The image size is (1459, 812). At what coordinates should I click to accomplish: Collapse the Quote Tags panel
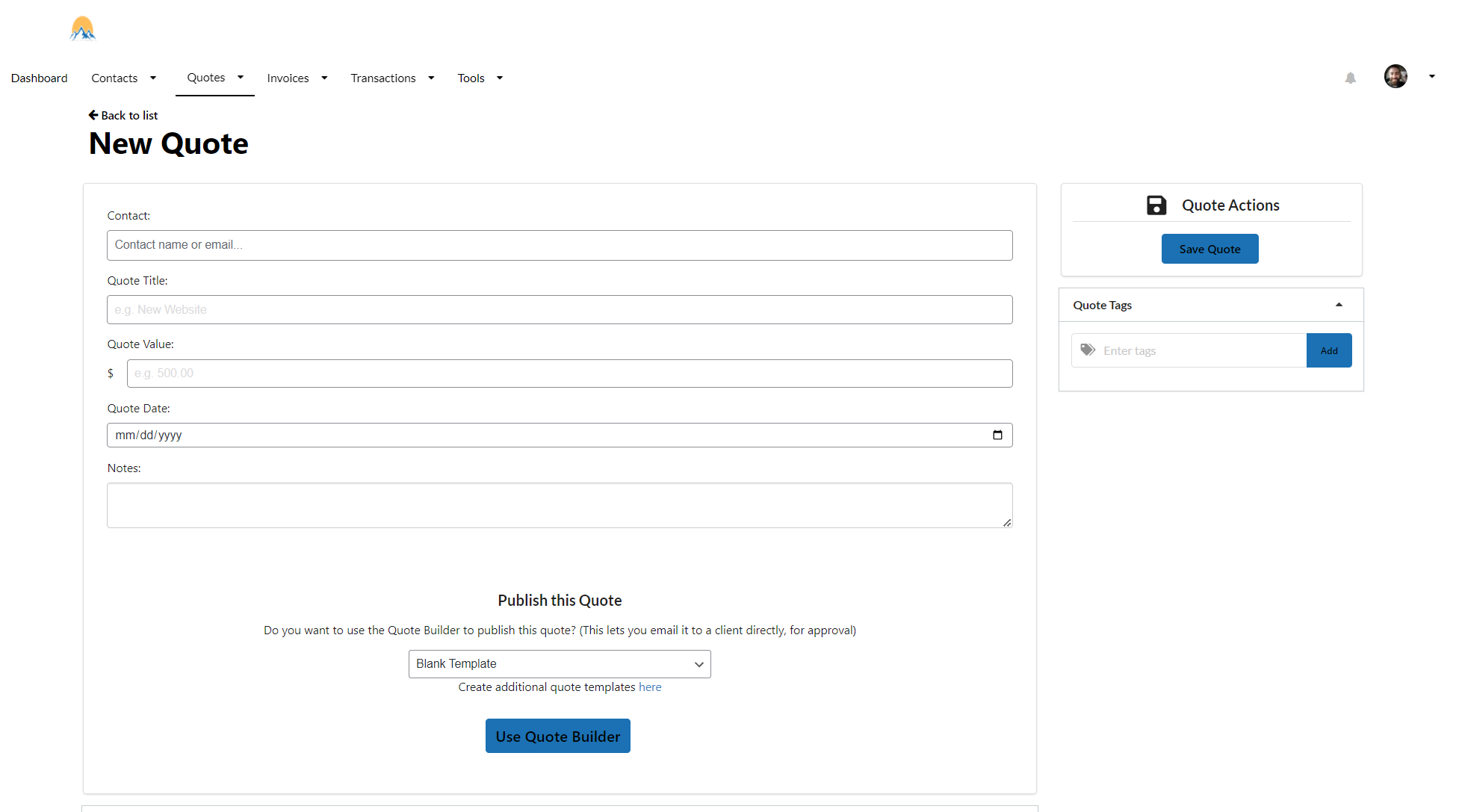pyautogui.click(x=1339, y=305)
